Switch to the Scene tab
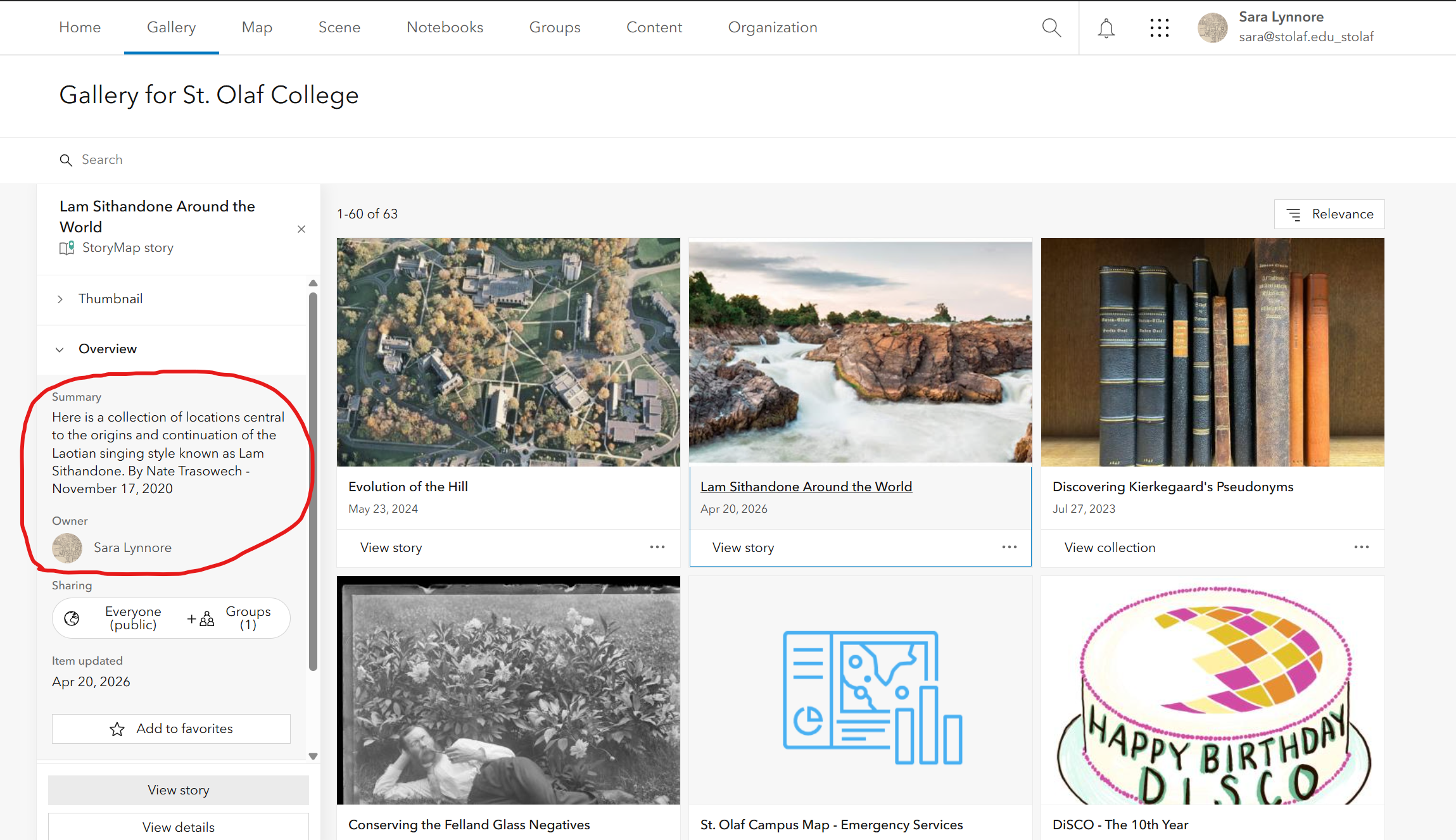 click(x=339, y=27)
